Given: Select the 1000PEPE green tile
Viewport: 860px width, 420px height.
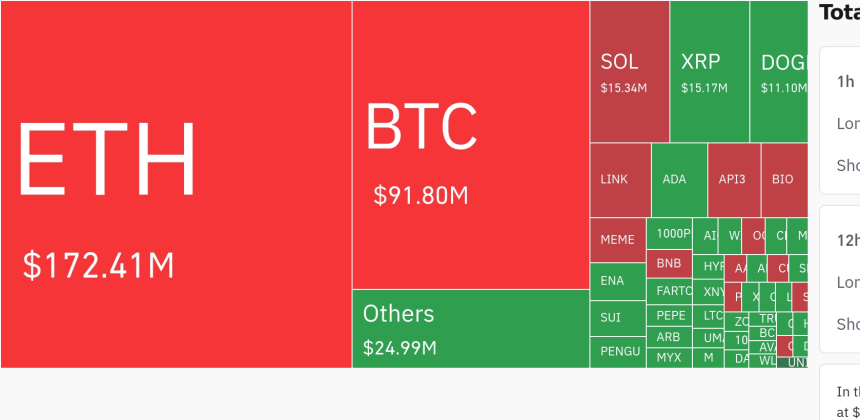Looking at the screenshot, I should tap(669, 233).
